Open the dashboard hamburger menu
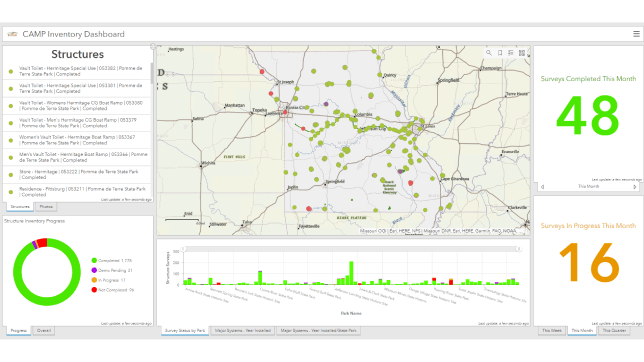This screenshot has width=644, height=362. coord(636,34)
